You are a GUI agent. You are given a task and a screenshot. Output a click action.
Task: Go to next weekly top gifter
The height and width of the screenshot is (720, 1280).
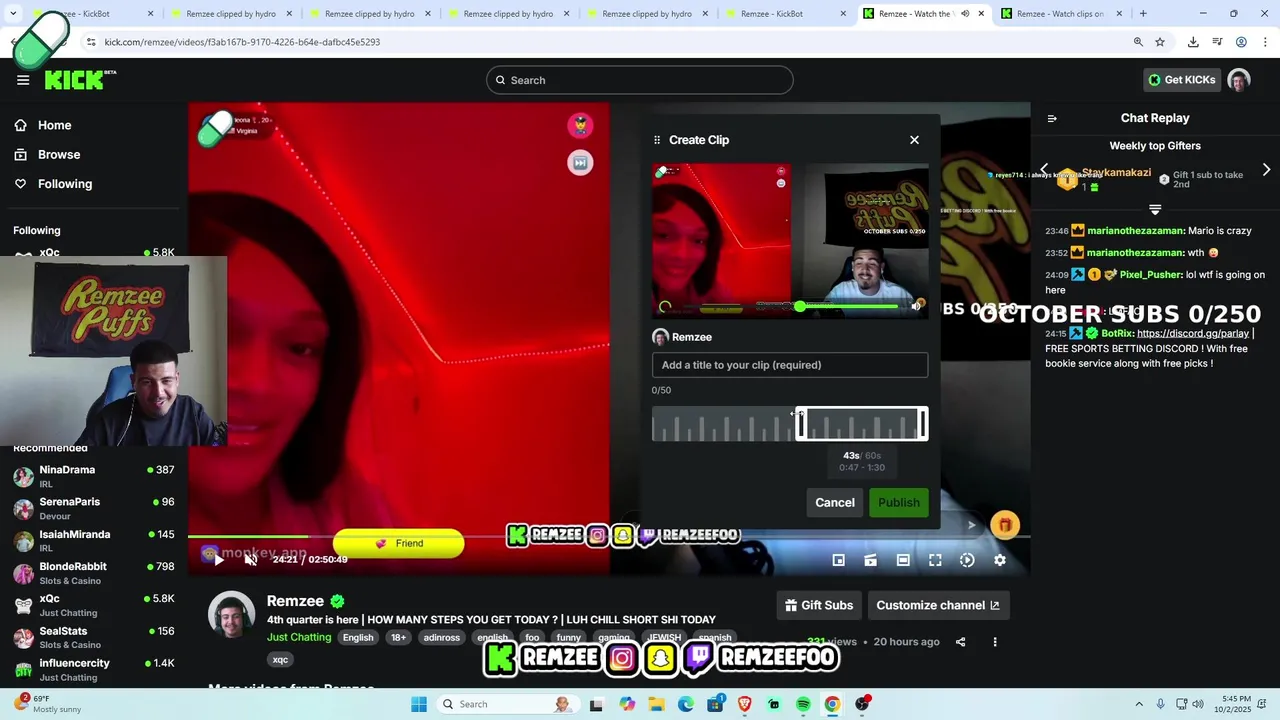[1266, 170]
